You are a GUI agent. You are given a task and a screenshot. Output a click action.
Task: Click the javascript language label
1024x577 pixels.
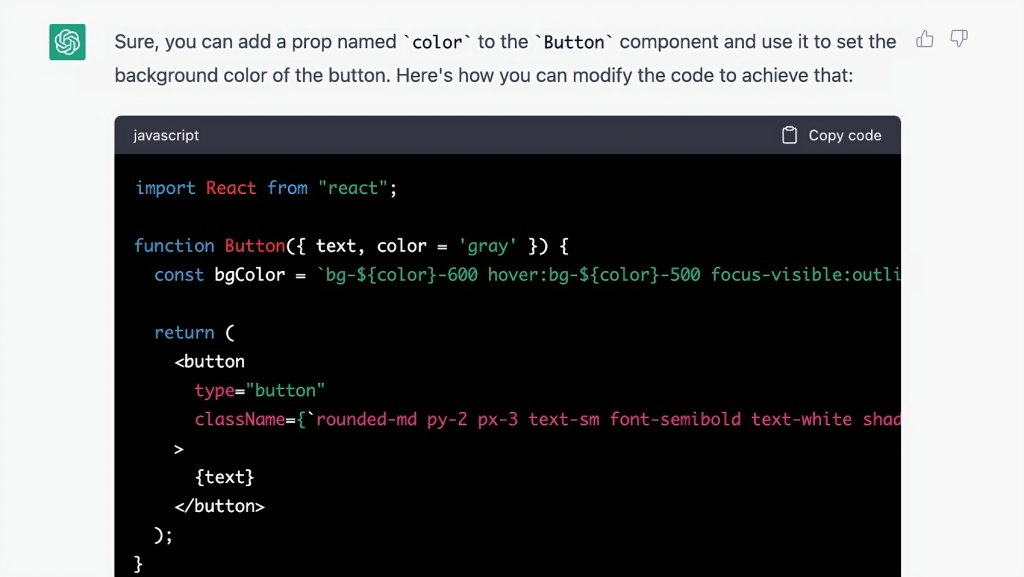tap(166, 135)
